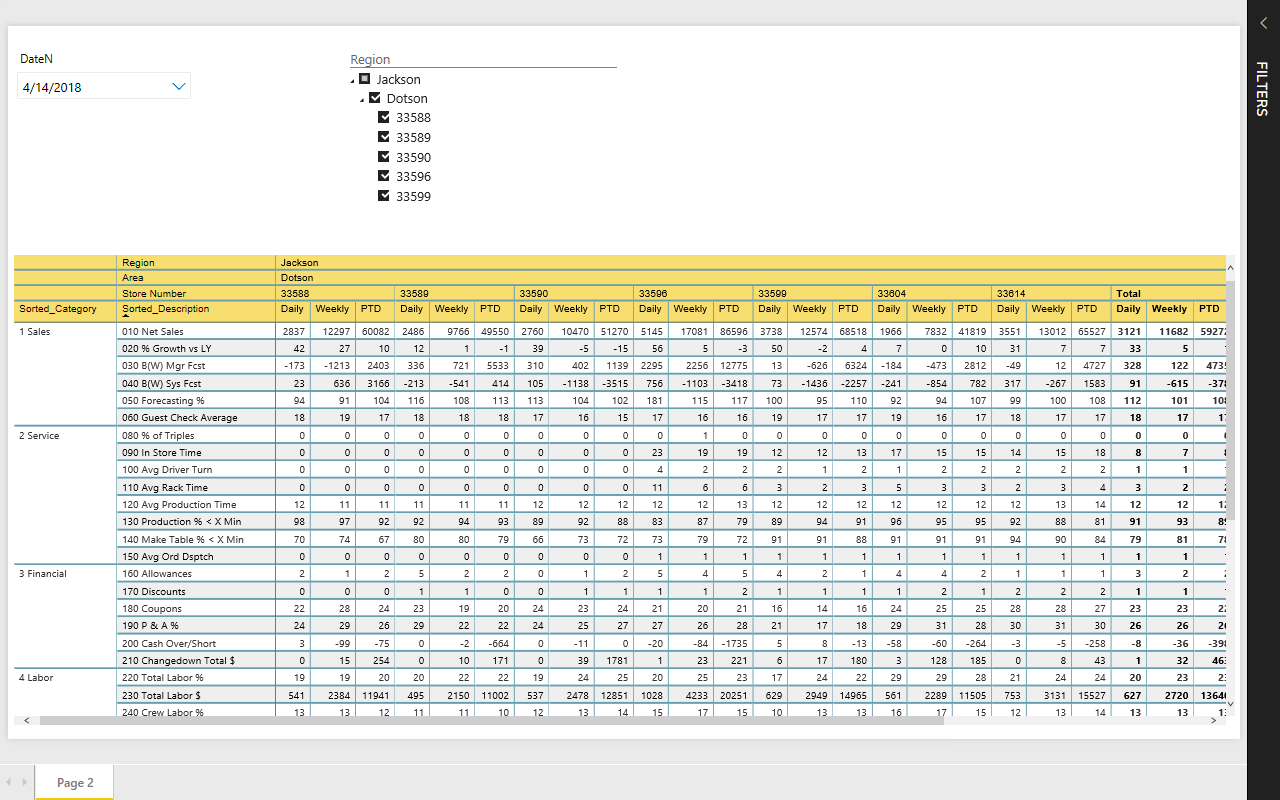
Task: Select the 2 Service category row
Action: click(x=39, y=436)
